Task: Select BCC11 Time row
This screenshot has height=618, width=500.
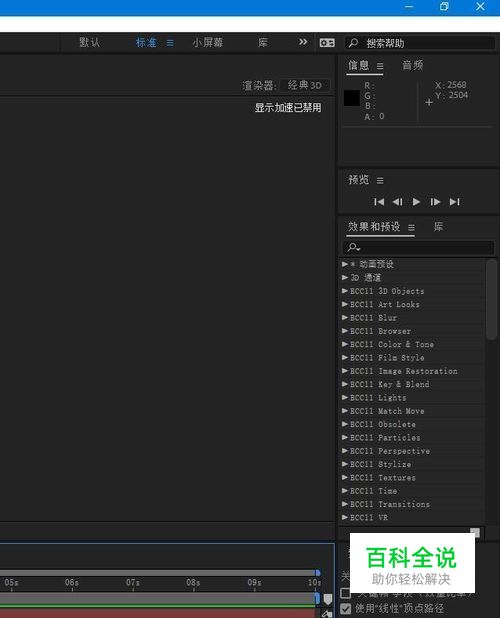Action: click(x=412, y=491)
